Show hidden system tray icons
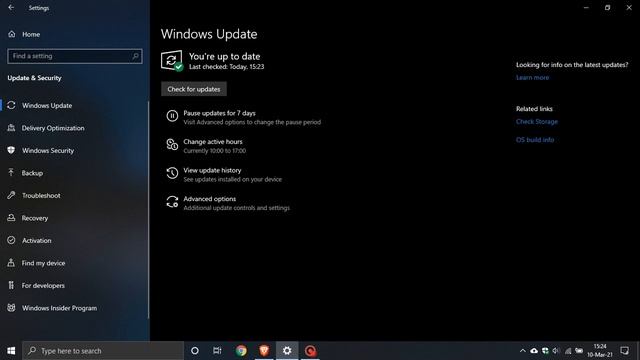 click(522, 351)
